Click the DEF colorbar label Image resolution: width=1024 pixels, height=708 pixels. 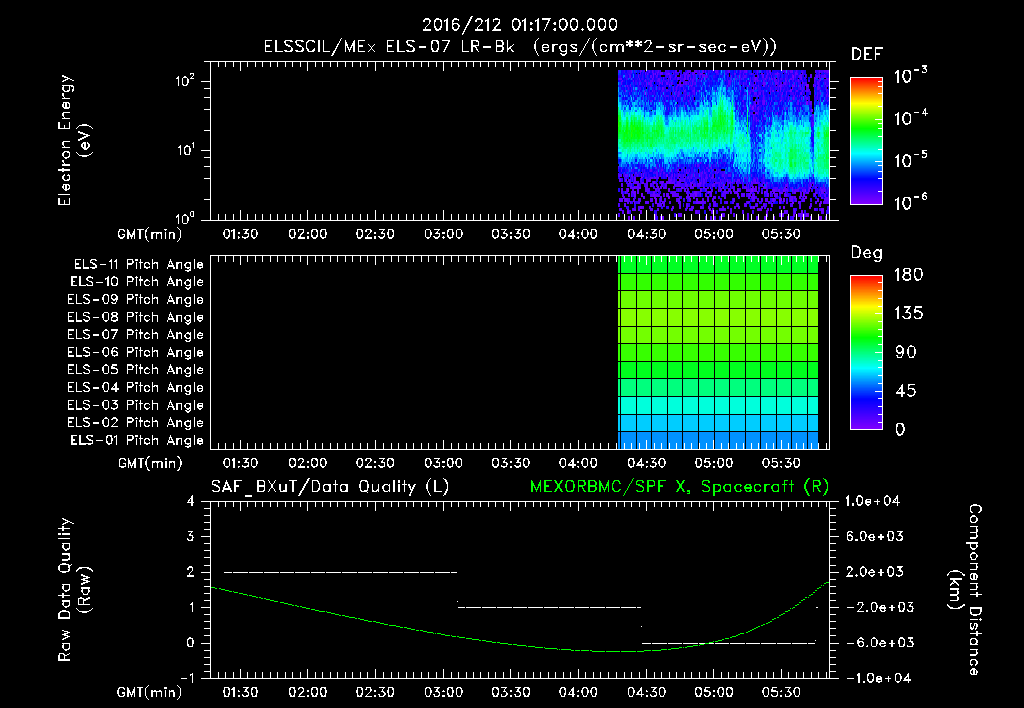click(867, 55)
